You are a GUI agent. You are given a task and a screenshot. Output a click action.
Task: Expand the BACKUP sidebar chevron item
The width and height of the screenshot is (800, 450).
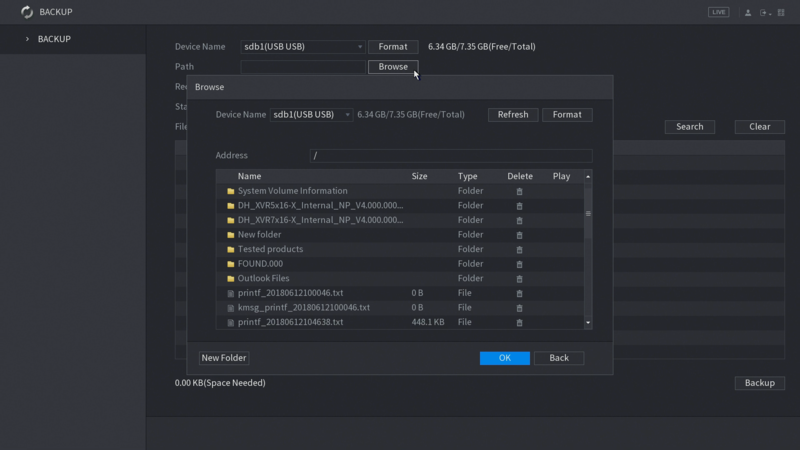pos(28,39)
